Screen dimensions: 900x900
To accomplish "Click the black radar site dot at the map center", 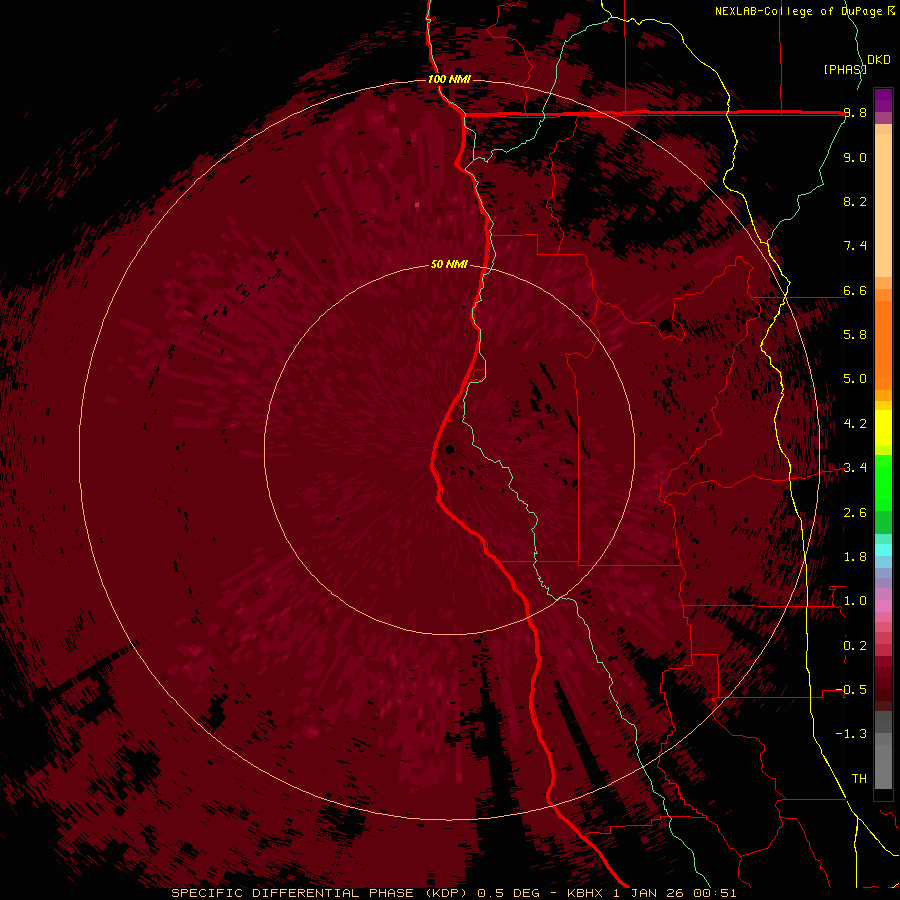I will 450,449.
